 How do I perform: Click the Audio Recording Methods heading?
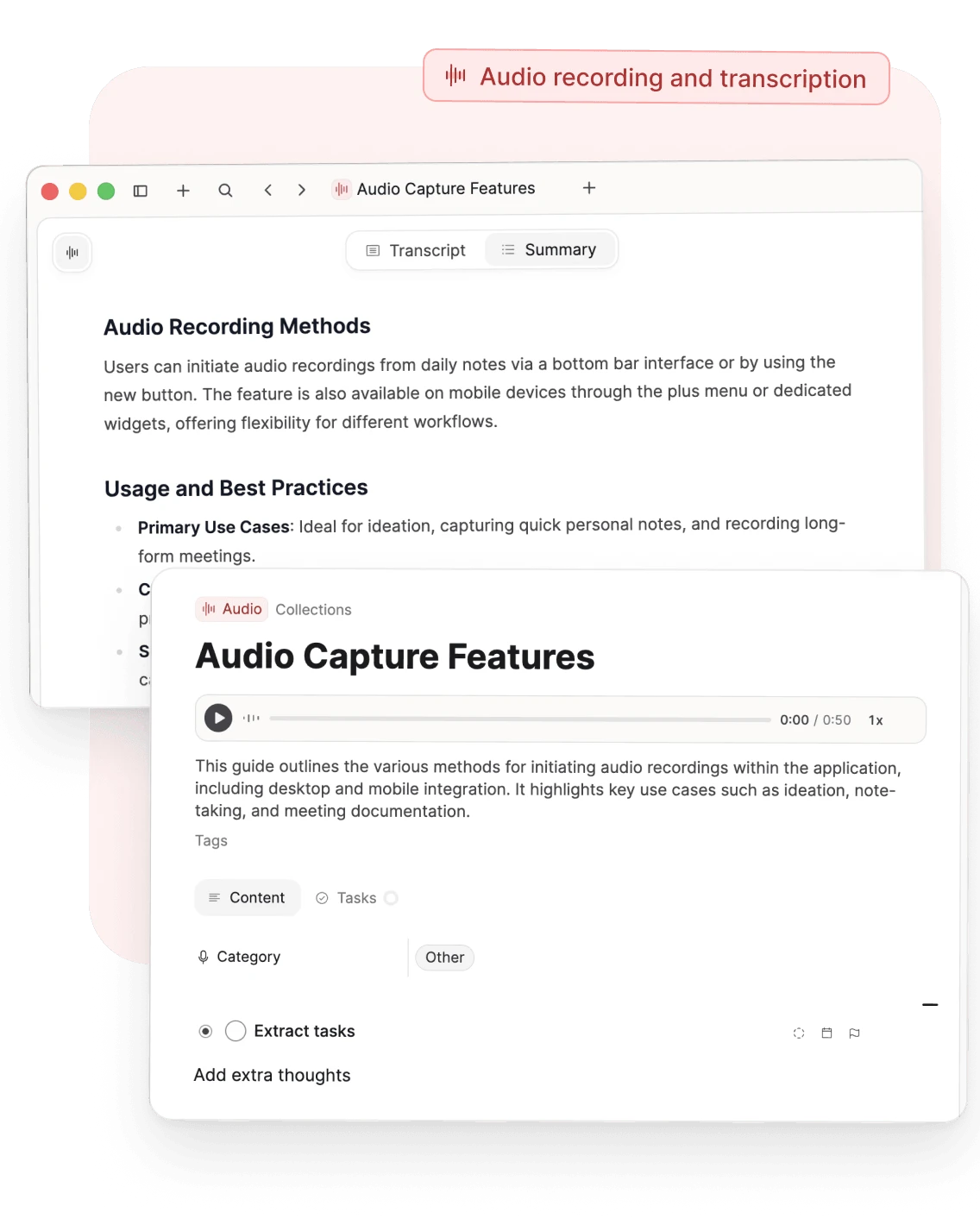click(237, 327)
